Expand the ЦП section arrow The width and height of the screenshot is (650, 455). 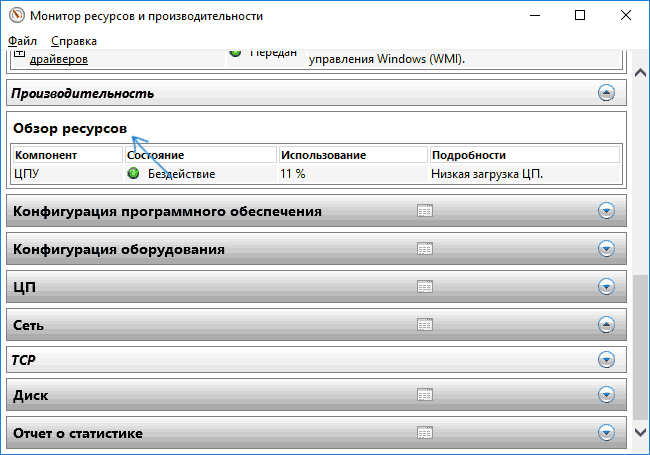606,287
